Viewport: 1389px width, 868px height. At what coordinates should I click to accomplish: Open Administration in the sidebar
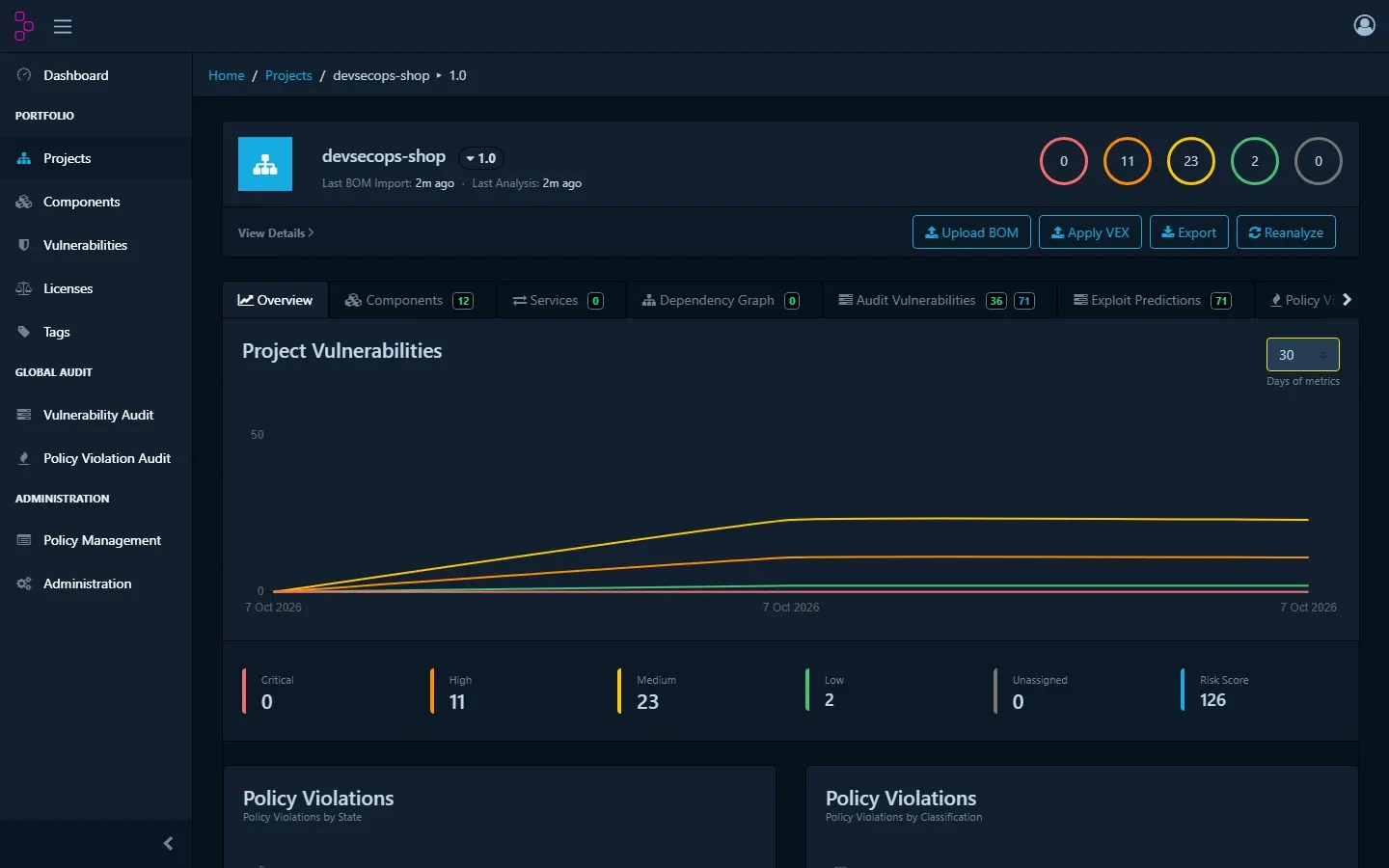tap(96, 583)
